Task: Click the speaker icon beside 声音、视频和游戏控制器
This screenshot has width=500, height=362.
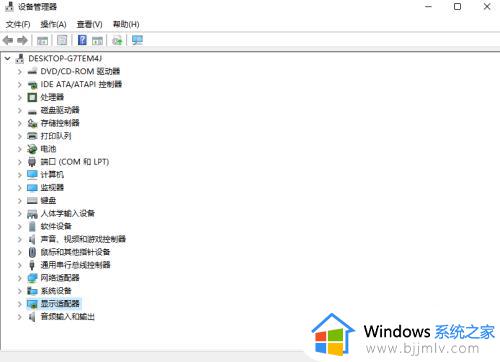Action: click(32, 239)
